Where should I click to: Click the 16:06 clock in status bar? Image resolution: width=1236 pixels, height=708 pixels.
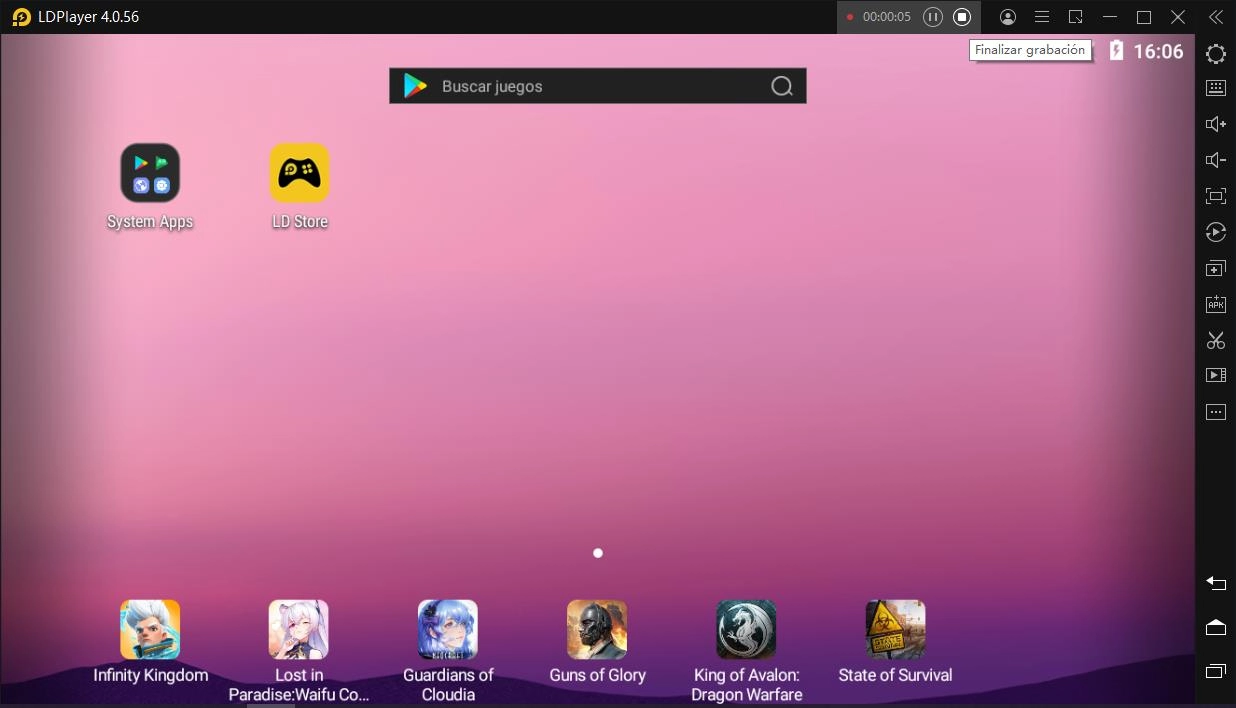(x=1158, y=52)
